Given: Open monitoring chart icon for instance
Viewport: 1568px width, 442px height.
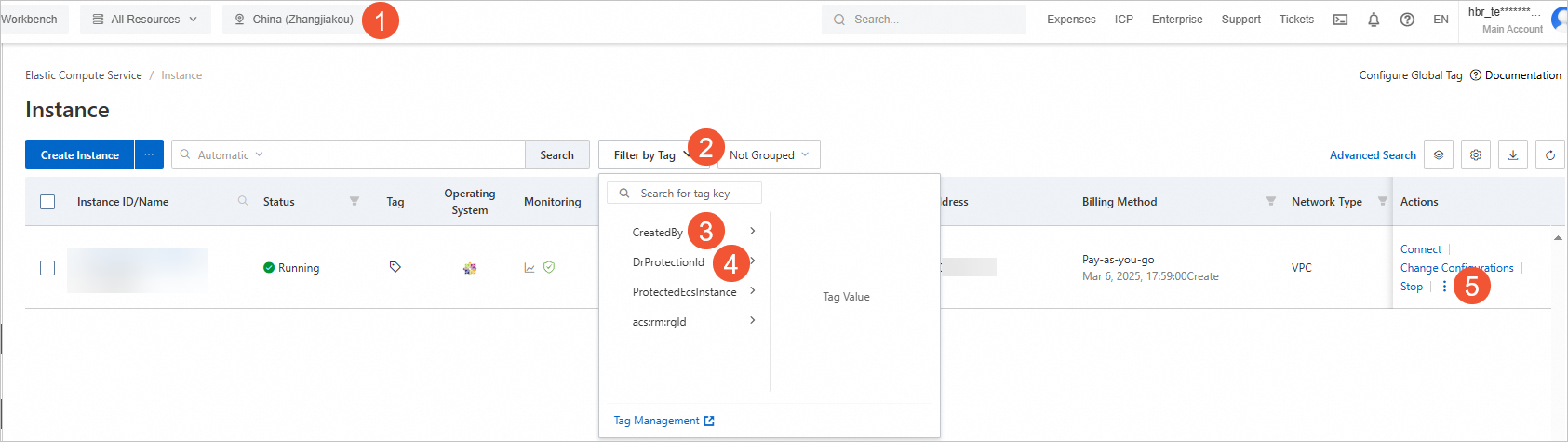Looking at the screenshot, I should pyautogui.click(x=529, y=268).
